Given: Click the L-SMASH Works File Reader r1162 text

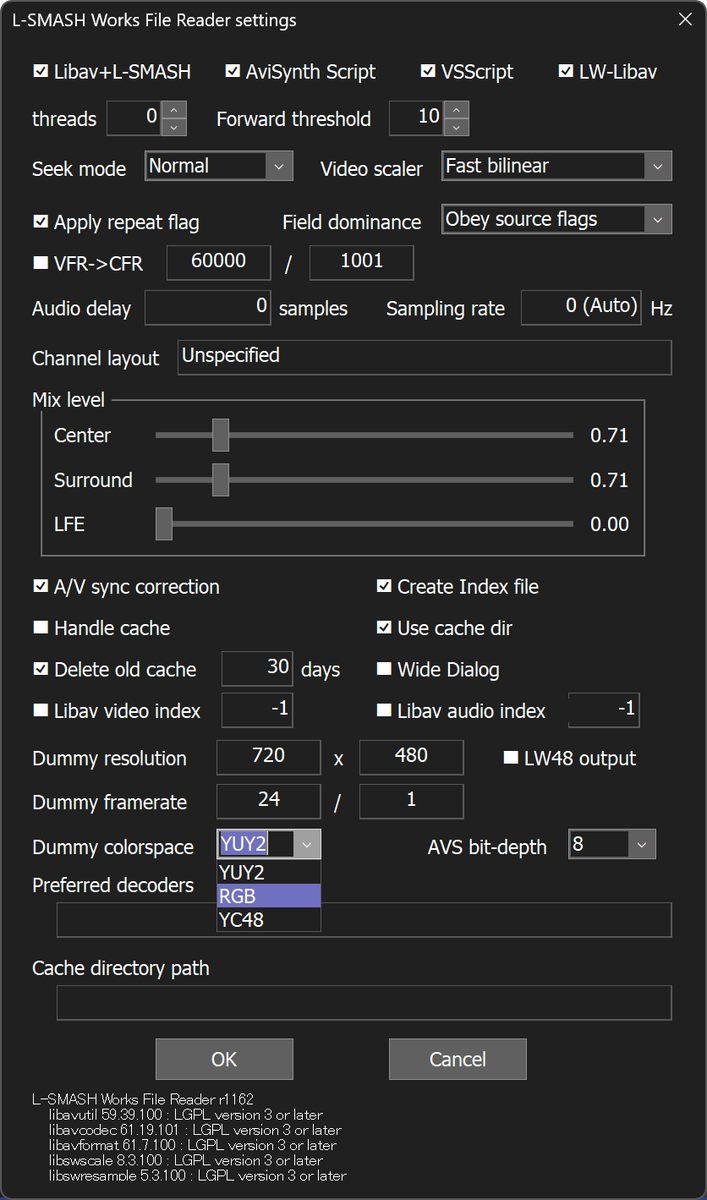Looking at the screenshot, I should click(143, 1099).
